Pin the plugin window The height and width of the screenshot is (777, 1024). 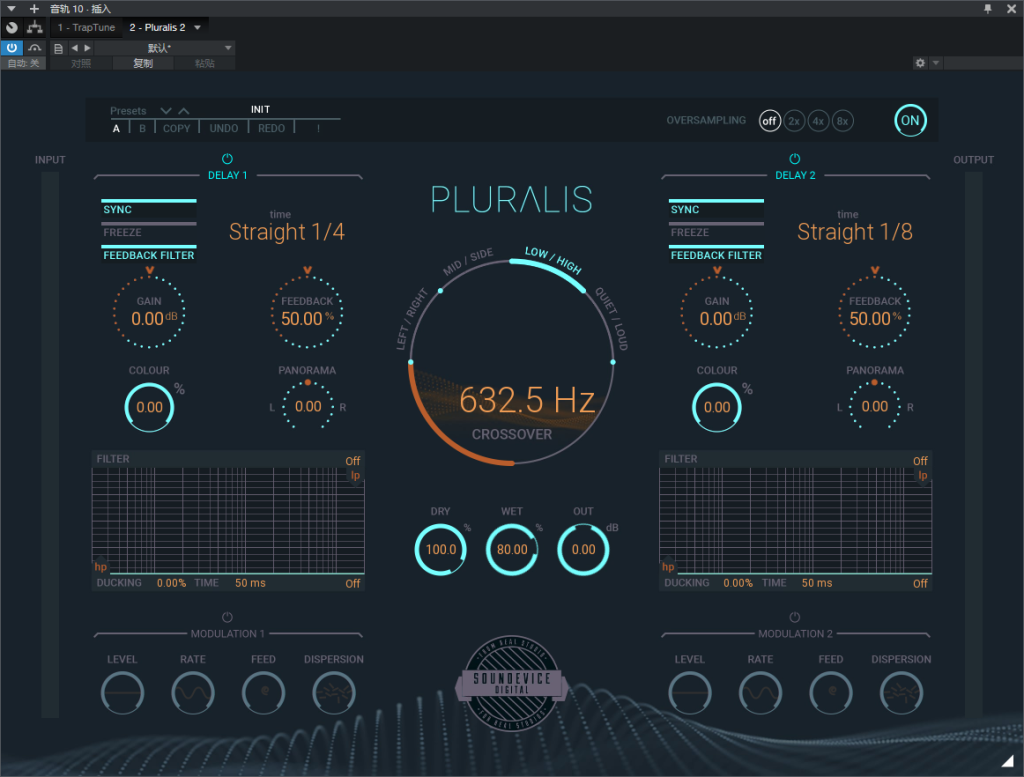coord(987,8)
